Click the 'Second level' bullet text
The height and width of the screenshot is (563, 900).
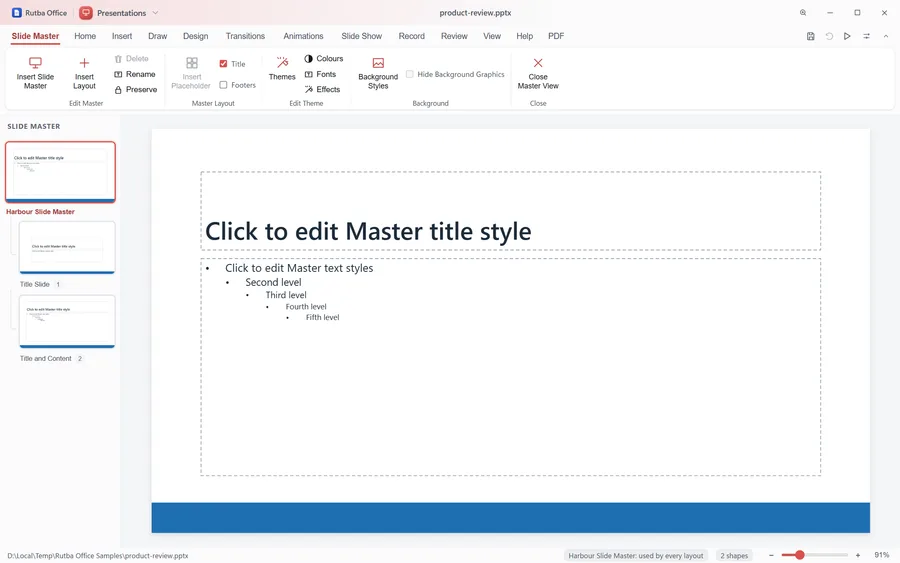[x=273, y=282]
